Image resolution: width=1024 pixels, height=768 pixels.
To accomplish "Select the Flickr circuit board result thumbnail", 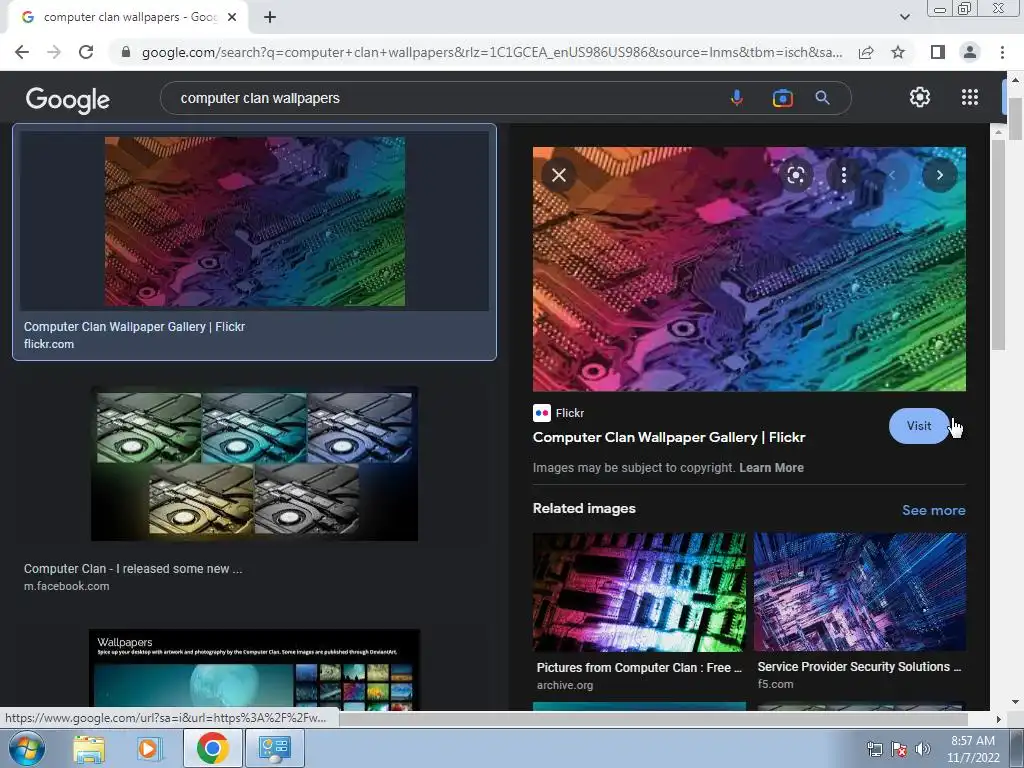I will tap(255, 221).
